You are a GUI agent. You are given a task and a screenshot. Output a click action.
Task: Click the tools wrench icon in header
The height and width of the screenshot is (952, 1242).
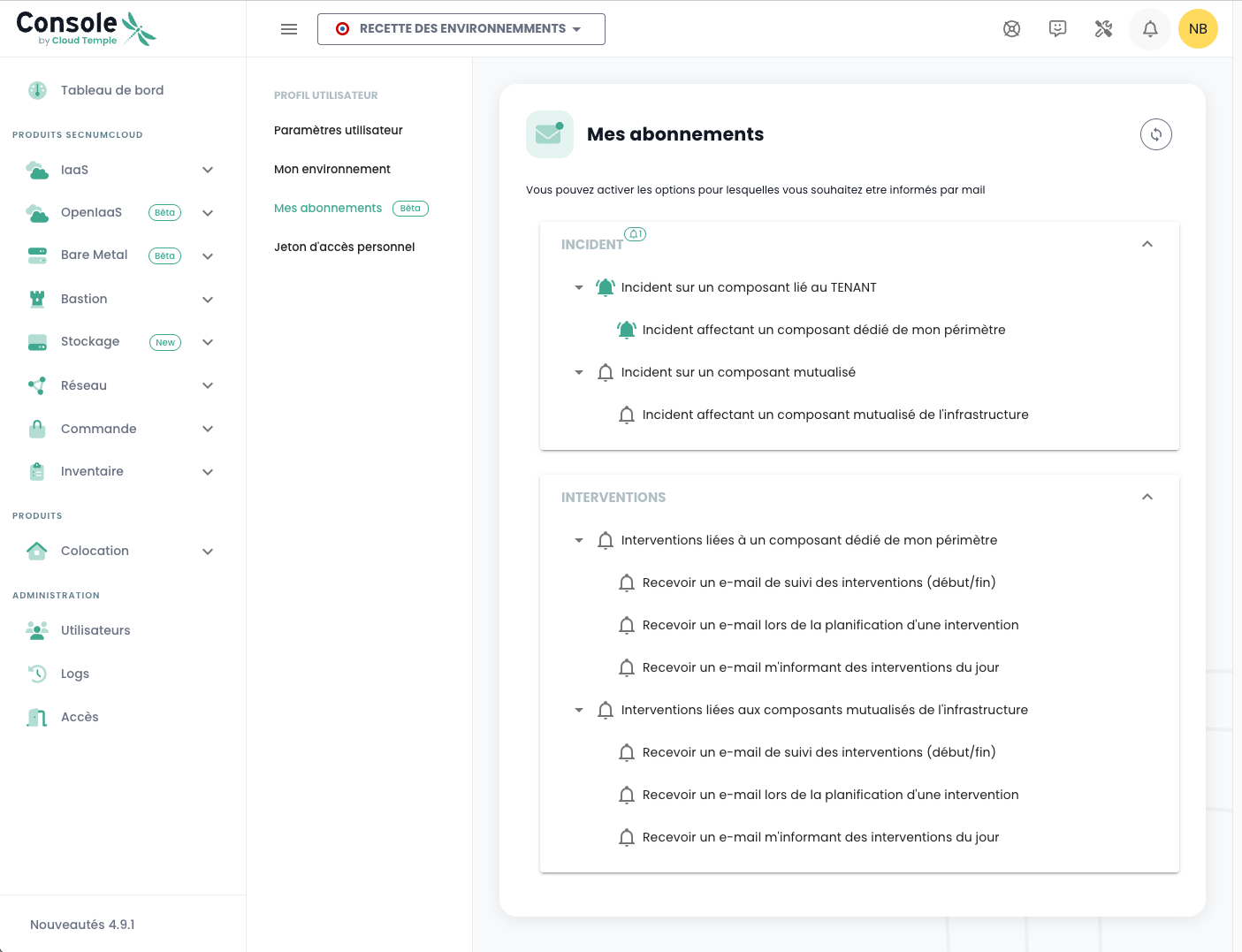1103,29
